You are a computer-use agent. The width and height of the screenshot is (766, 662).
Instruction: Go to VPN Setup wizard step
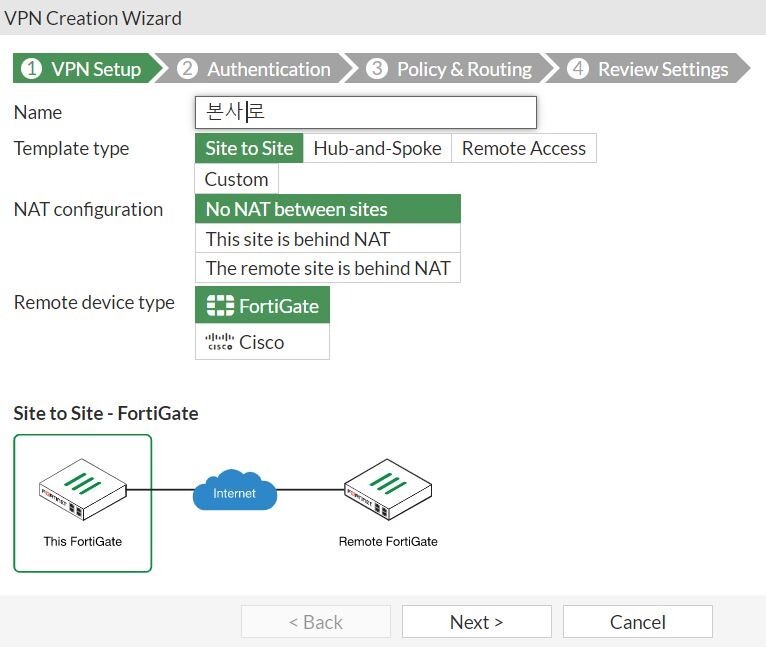click(88, 69)
